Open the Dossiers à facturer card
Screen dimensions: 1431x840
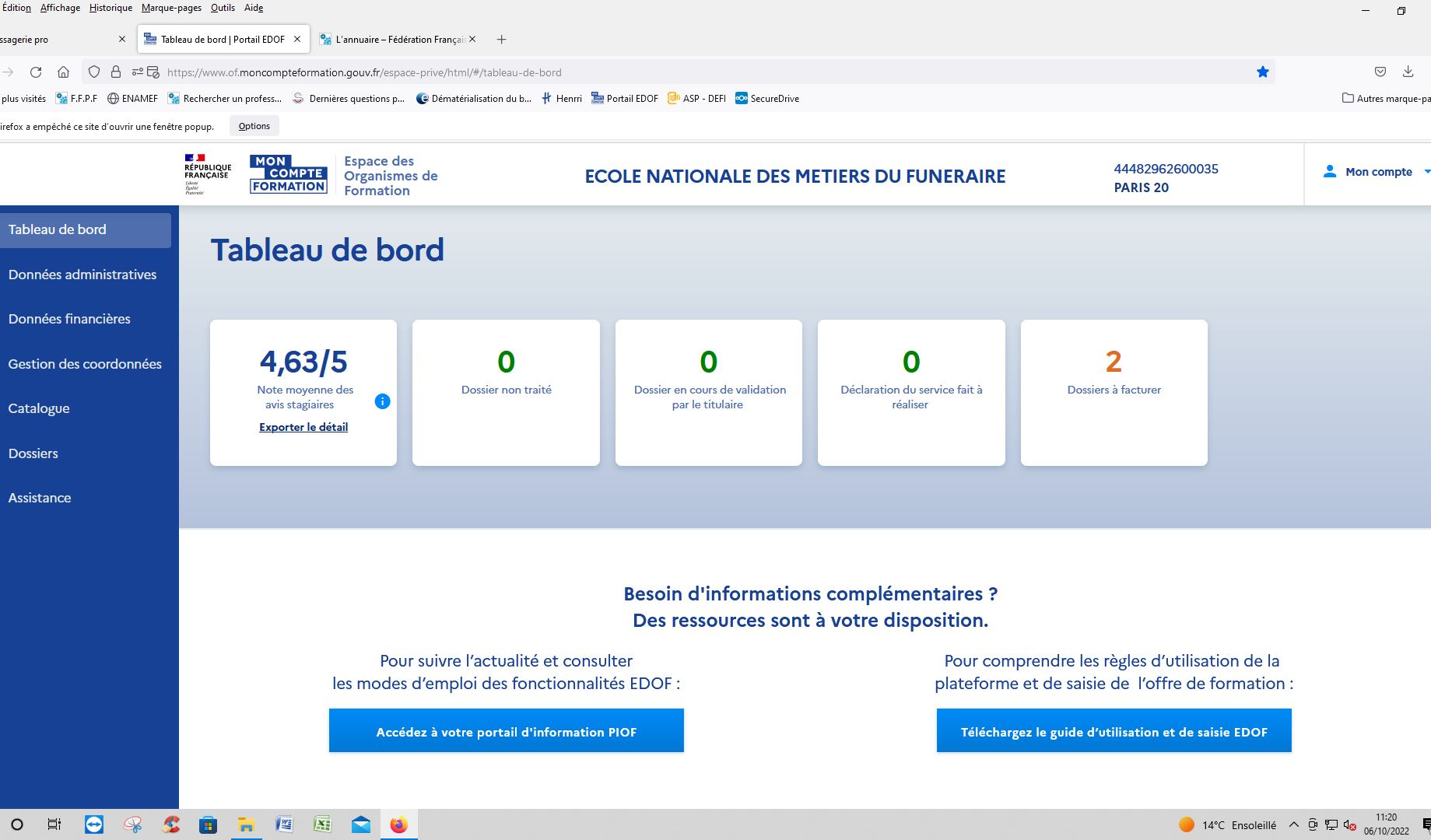[1114, 393]
